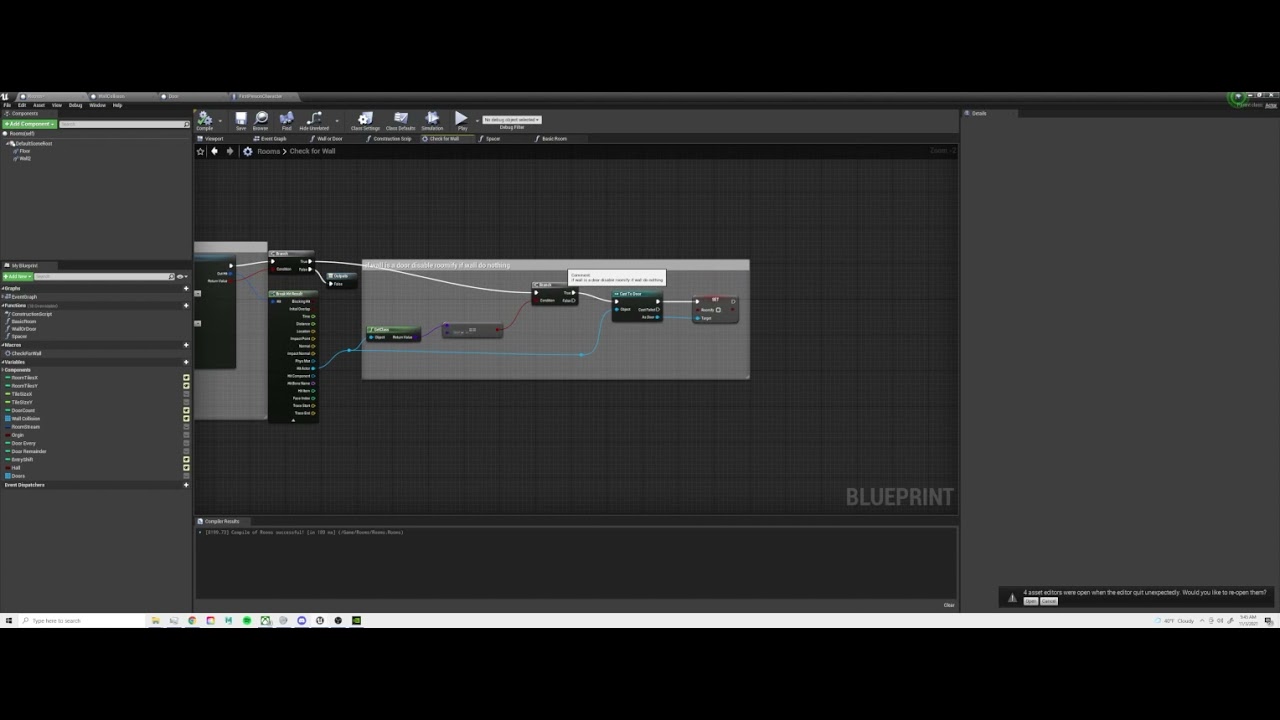Image resolution: width=1280 pixels, height=720 pixels.
Task: Open the Edit menu
Action: (x=22, y=105)
